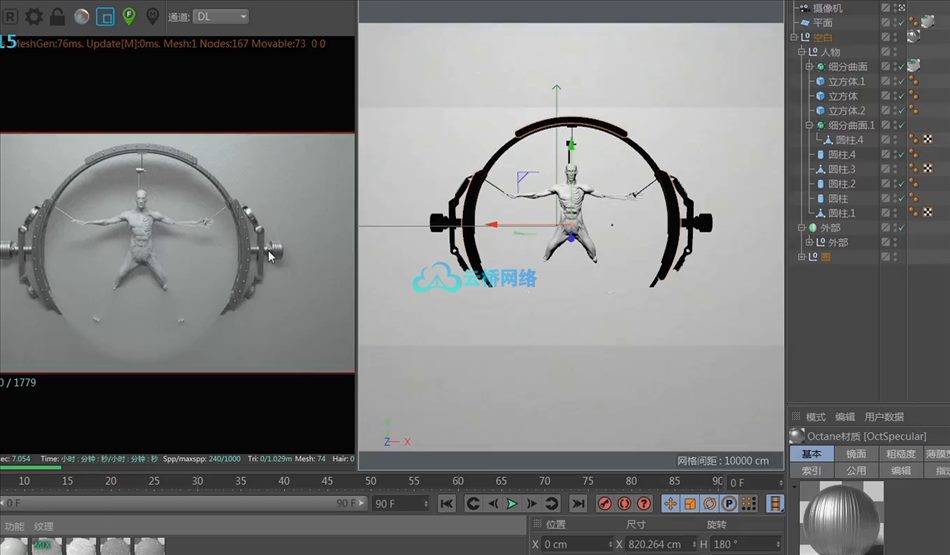Click stepper arrows of 0 F frame field
The image size is (950, 555).
(x=780, y=483)
